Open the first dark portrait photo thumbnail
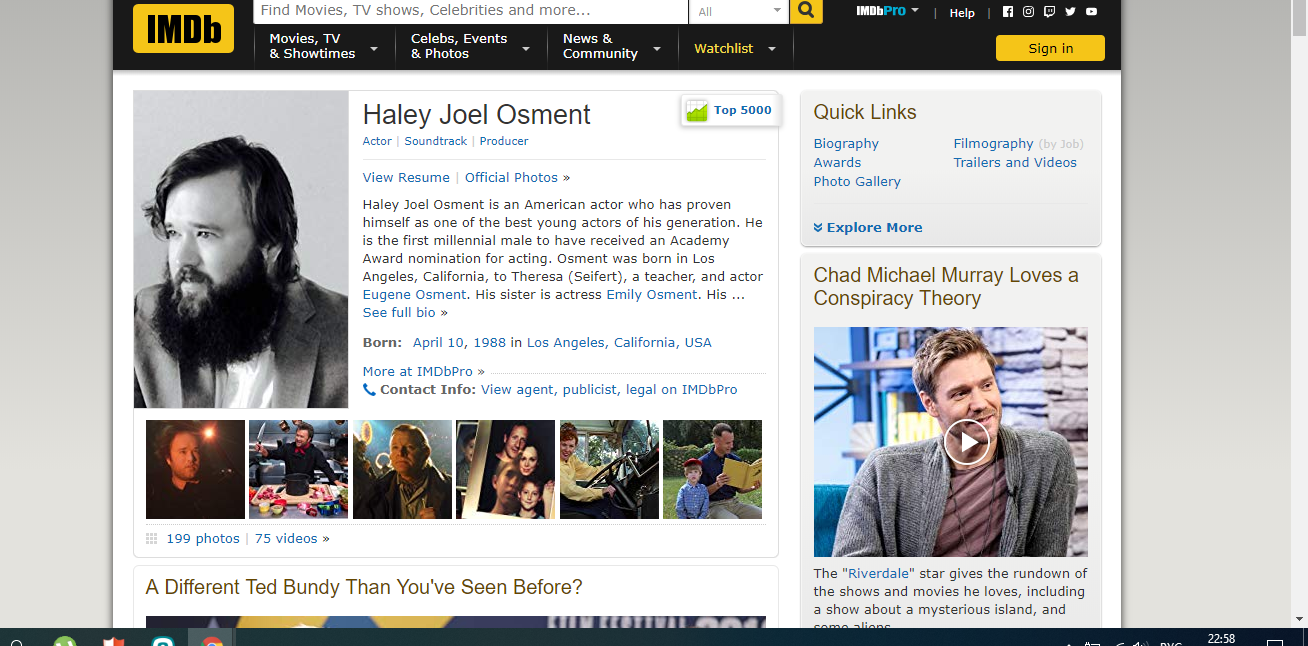The image size is (1308, 646). tap(195, 469)
